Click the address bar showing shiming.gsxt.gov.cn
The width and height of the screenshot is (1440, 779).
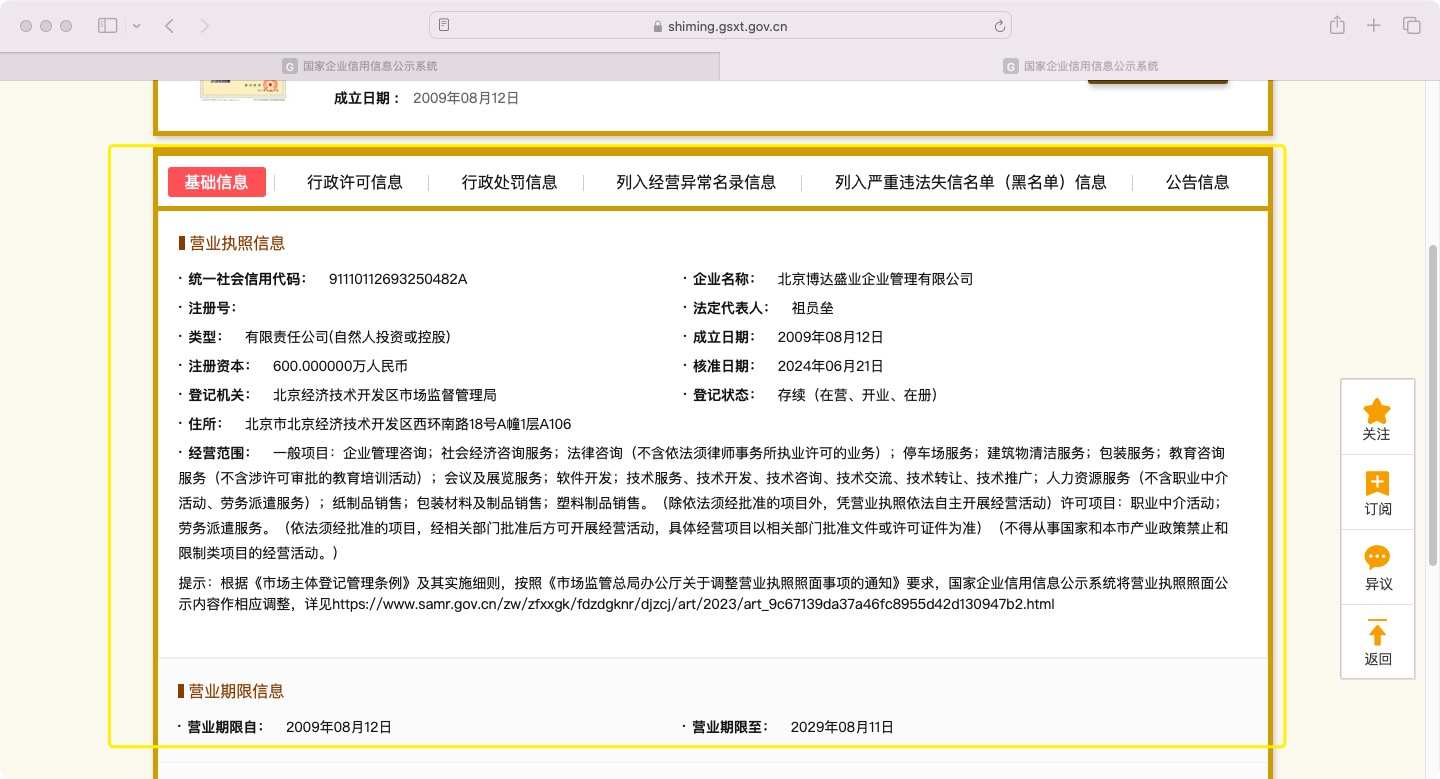[720, 26]
